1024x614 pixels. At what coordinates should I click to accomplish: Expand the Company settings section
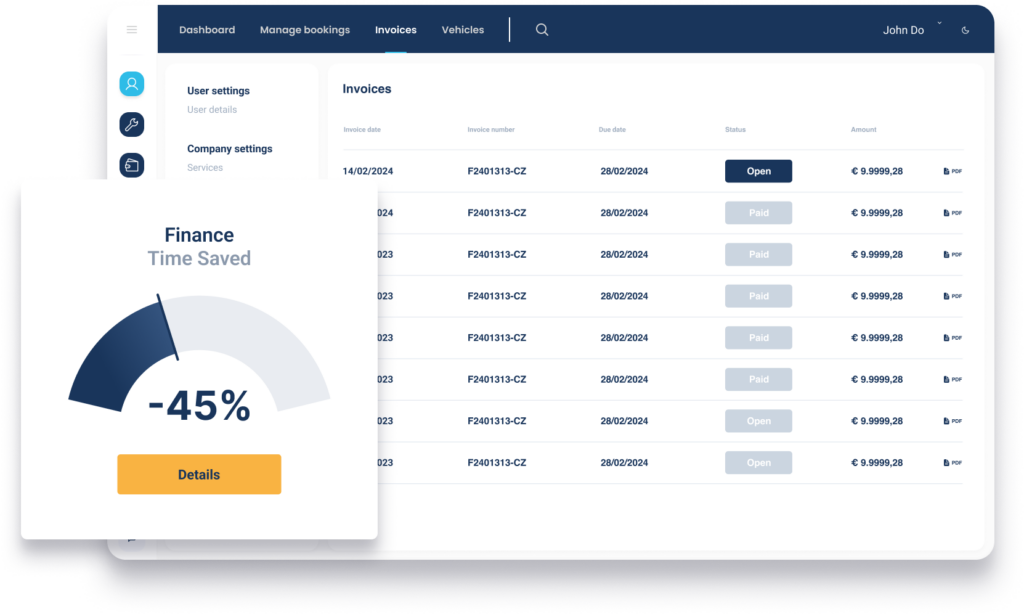coord(230,148)
